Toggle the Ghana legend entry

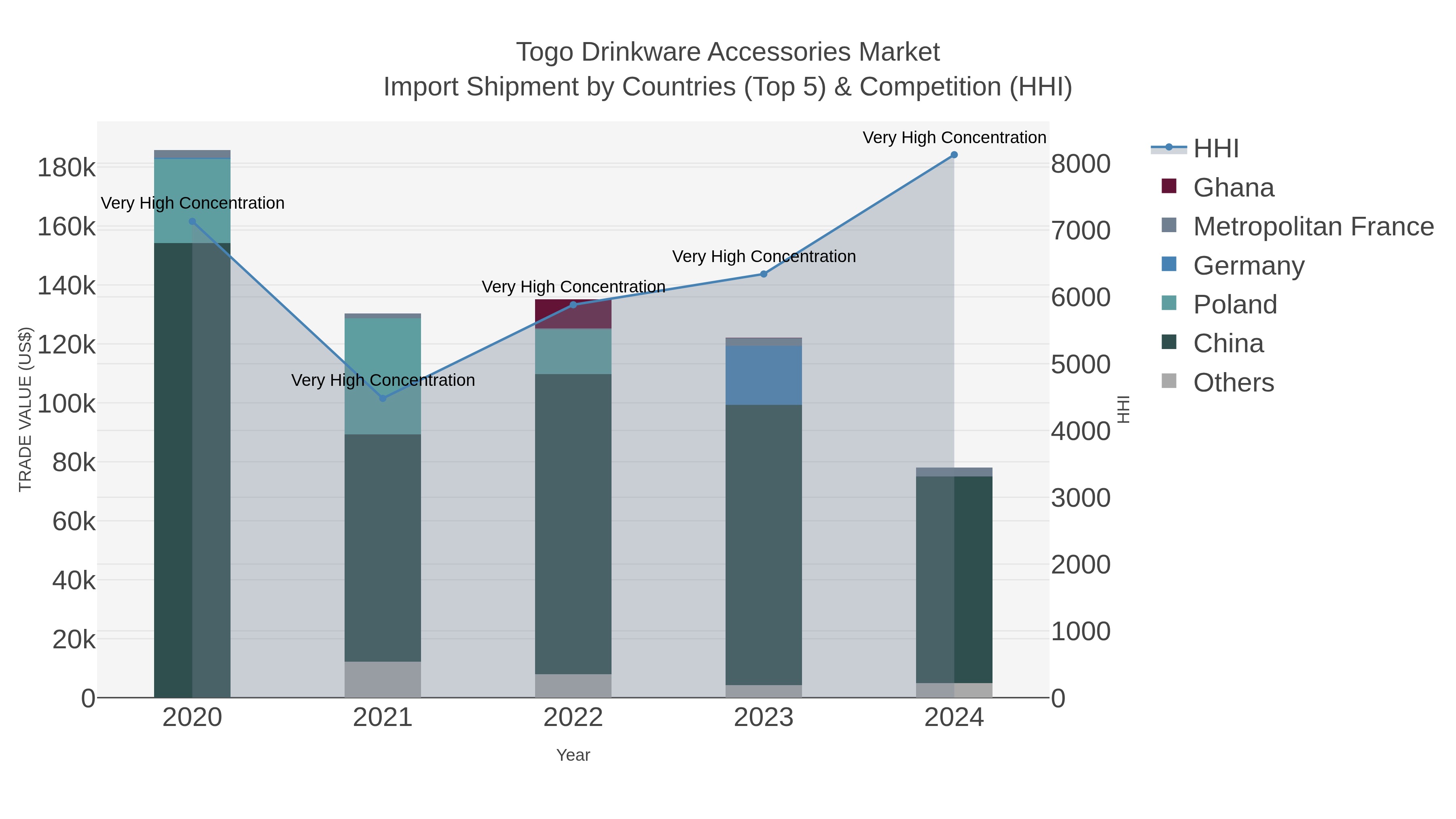coord(1217,187)
